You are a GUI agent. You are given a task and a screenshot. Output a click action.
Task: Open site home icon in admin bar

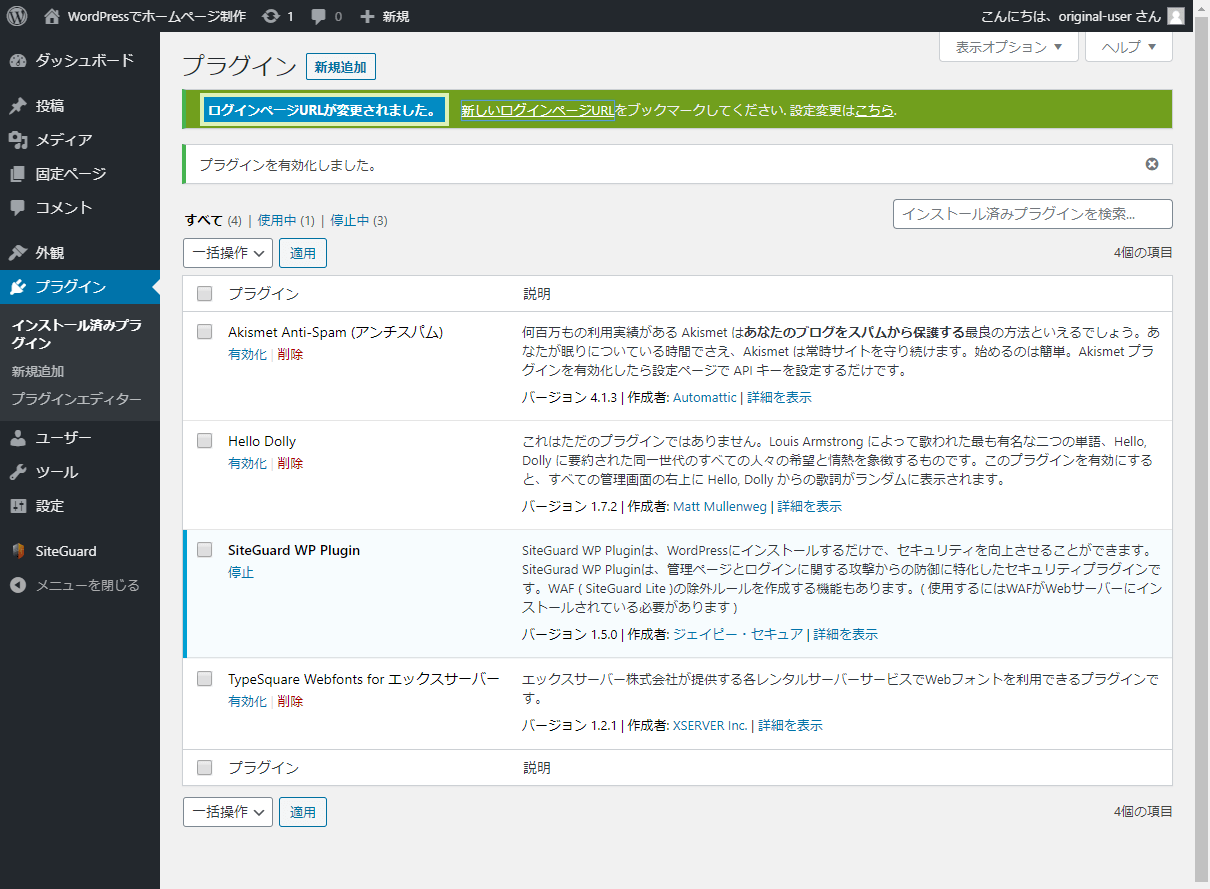pos(52,16)
